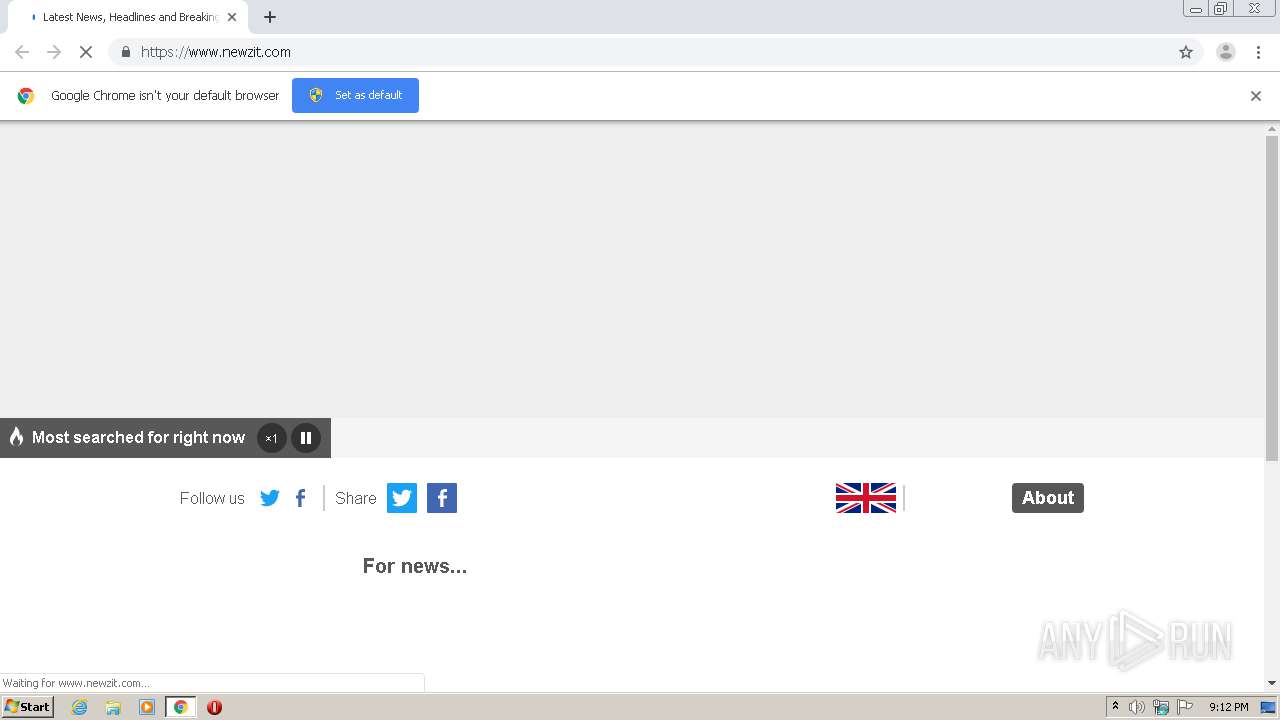Viewport: 1280px width, 720px height.
Task: Bookmark this page with star
Action: (1186, 52)
